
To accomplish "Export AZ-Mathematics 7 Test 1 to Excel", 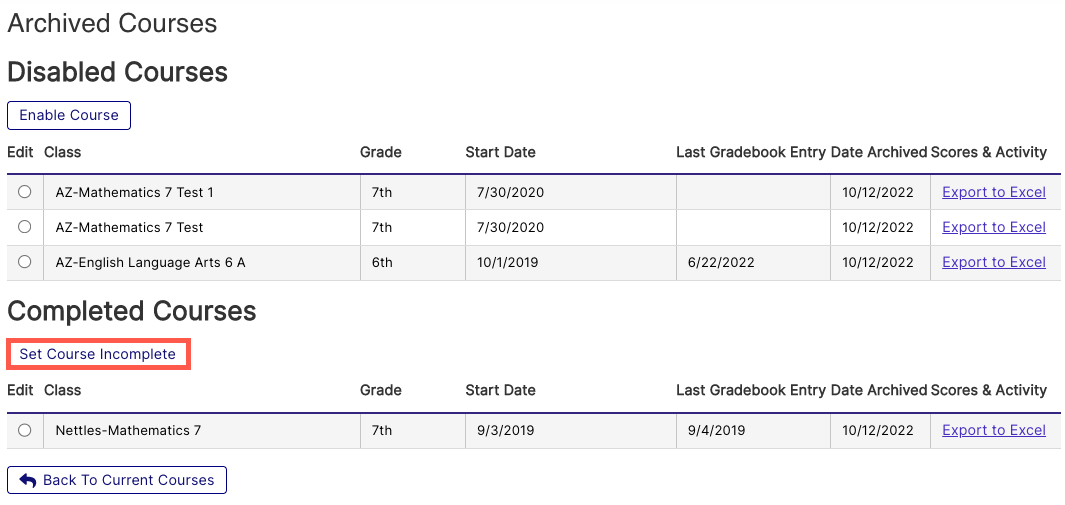I will [x=993, y=192].
